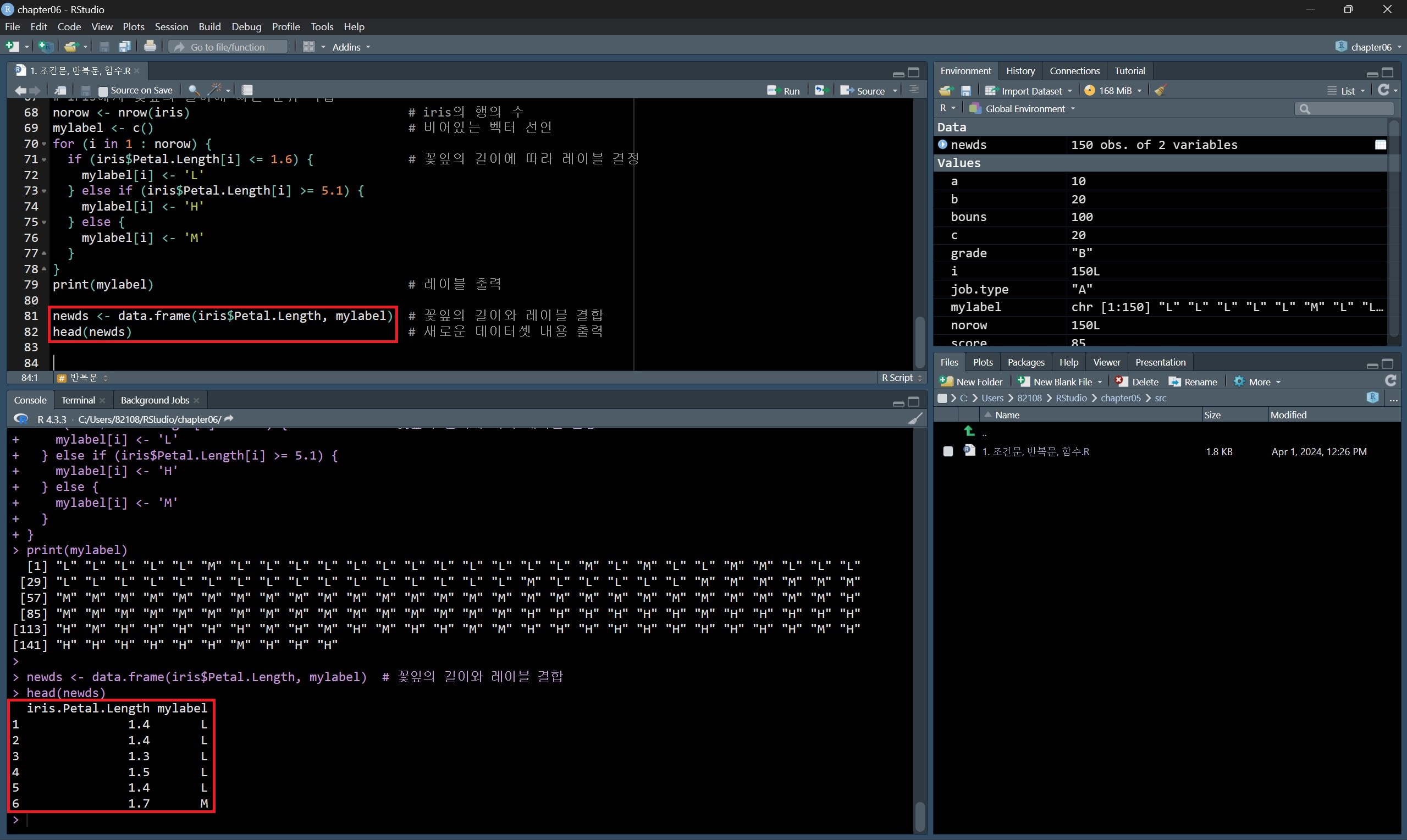Open the Session menu
The image size is (1407, 840).
171,26
